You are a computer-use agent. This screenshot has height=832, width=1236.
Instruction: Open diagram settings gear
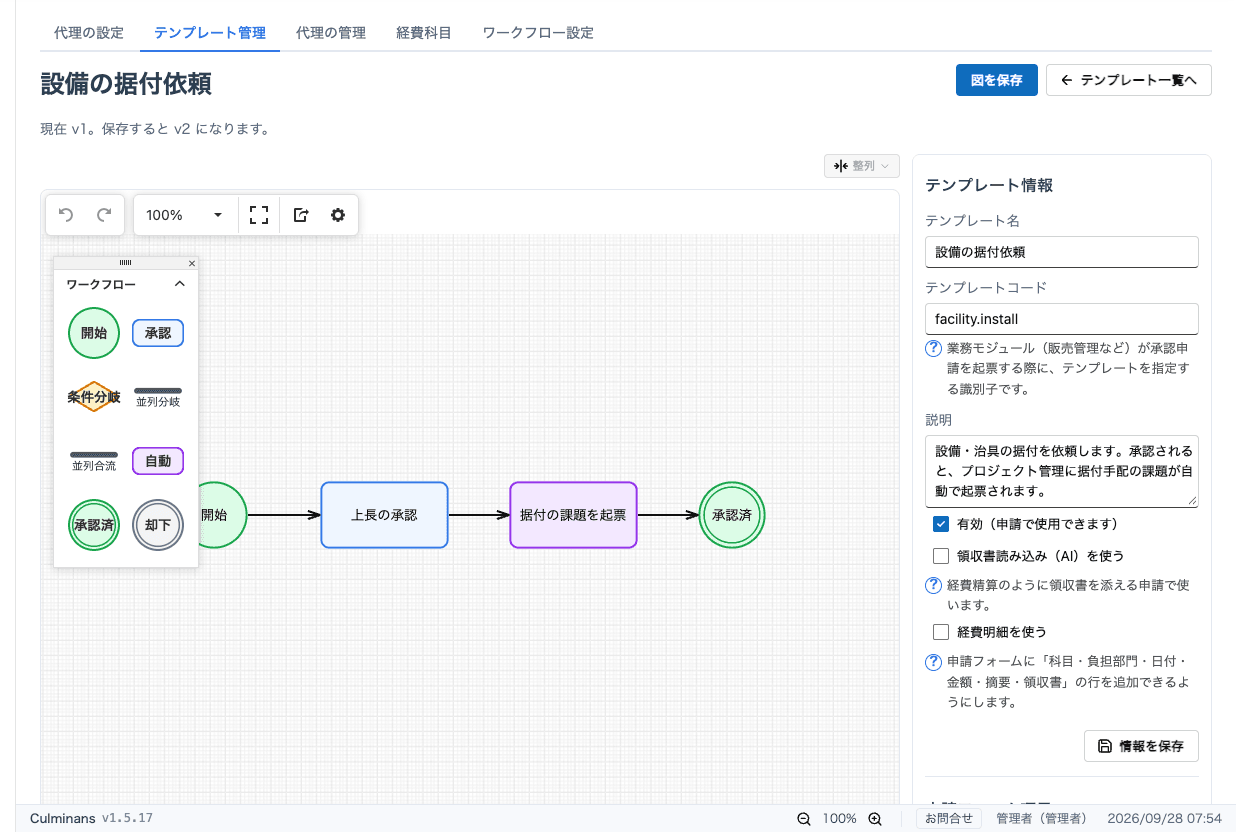[x=338, y=215]
